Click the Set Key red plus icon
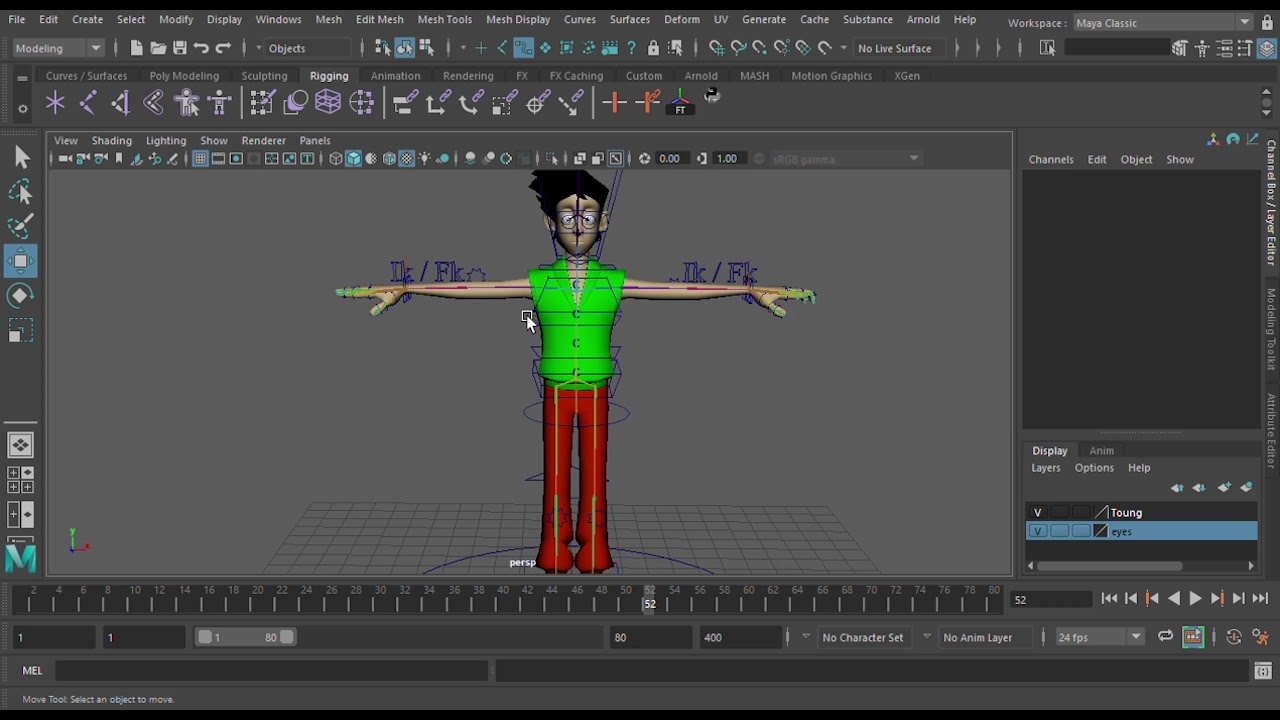The image size is (1280, 720). (615, 102)
